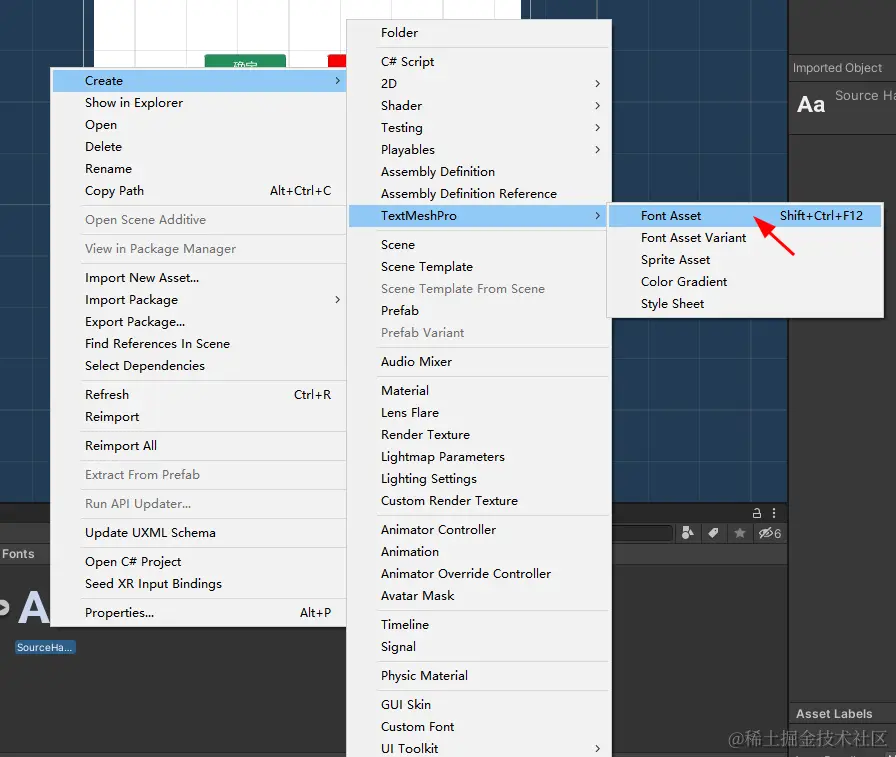
Task: Create a new Scene
Action: [479, 245]
